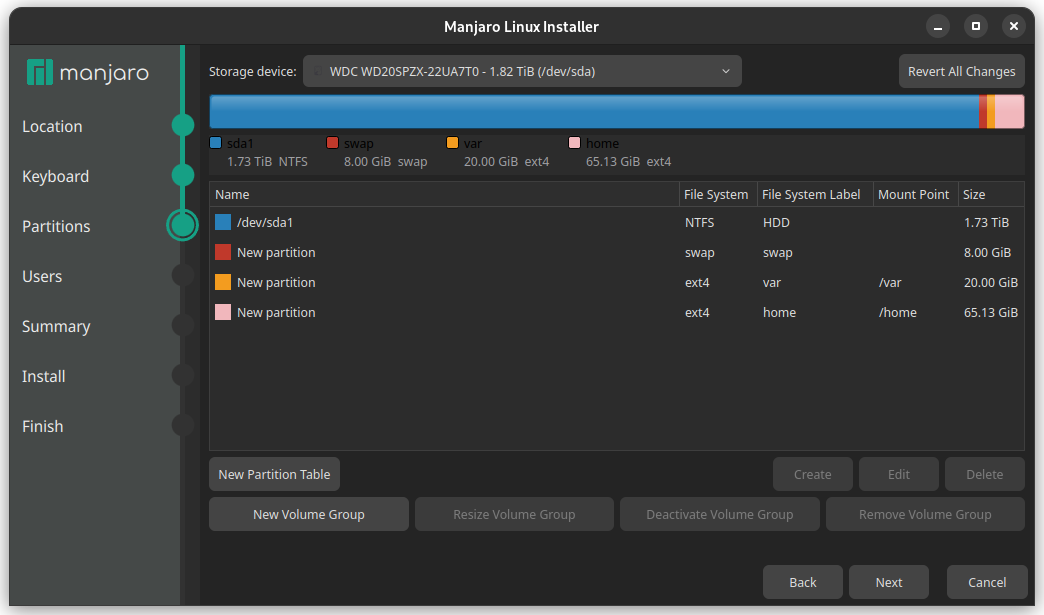
Task: Proceed with the Next button
Action: tap(889, 582)
